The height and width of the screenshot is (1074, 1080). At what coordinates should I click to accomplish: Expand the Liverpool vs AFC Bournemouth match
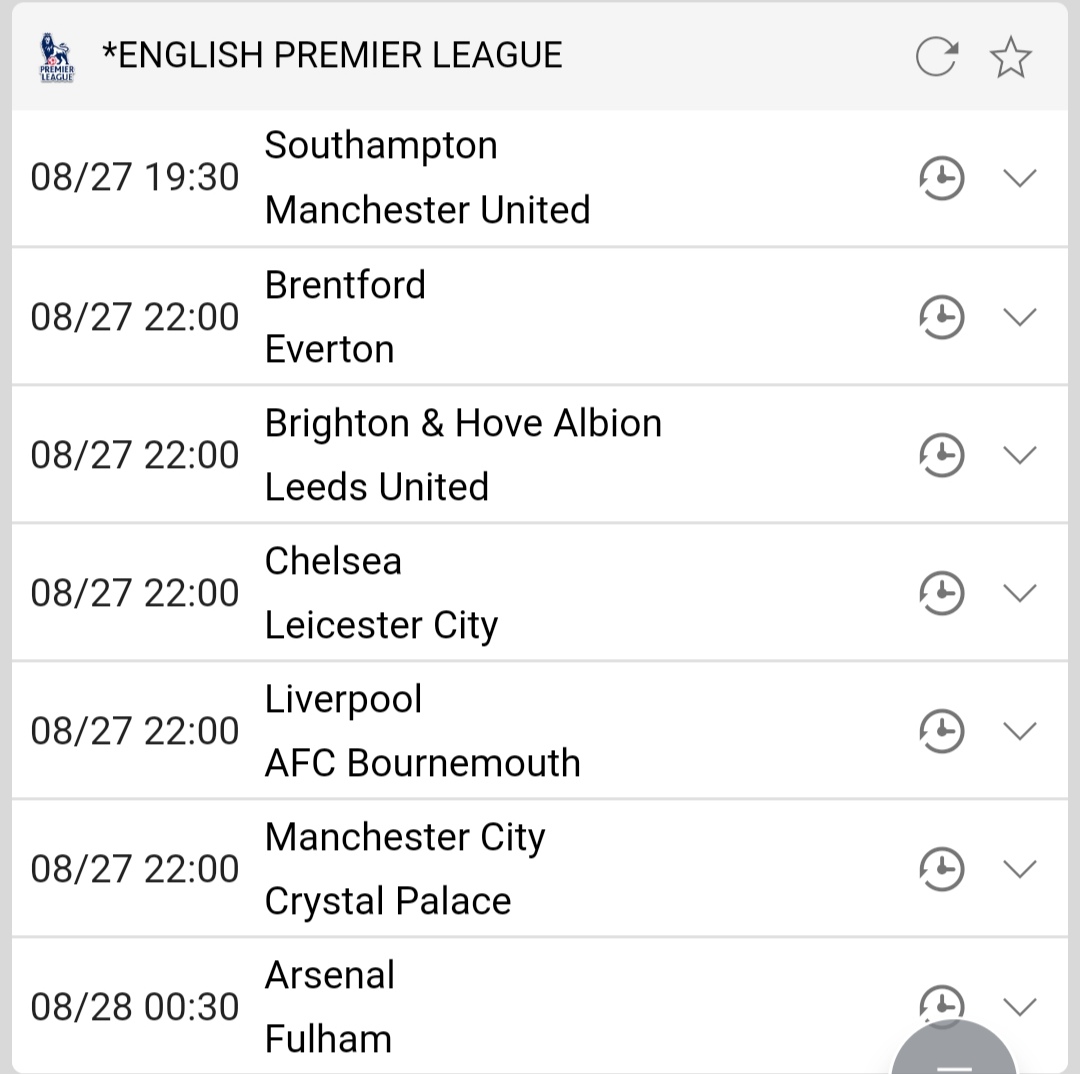[1019, 731]
